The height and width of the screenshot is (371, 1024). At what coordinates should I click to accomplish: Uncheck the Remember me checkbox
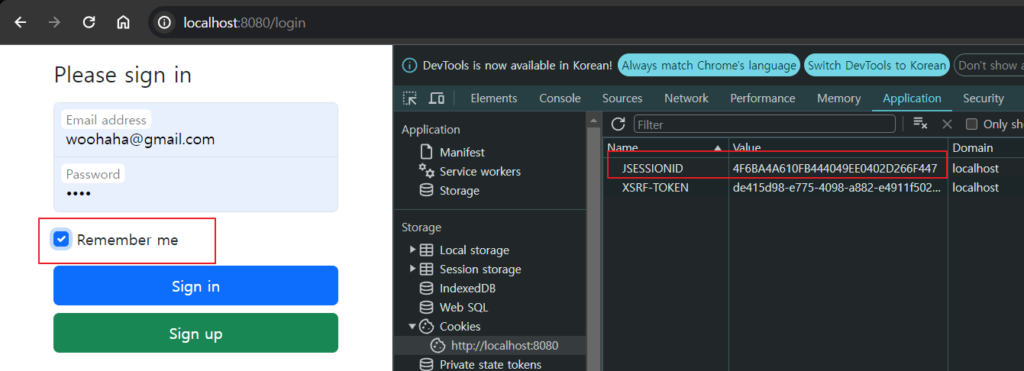click(x=61, y=240)
